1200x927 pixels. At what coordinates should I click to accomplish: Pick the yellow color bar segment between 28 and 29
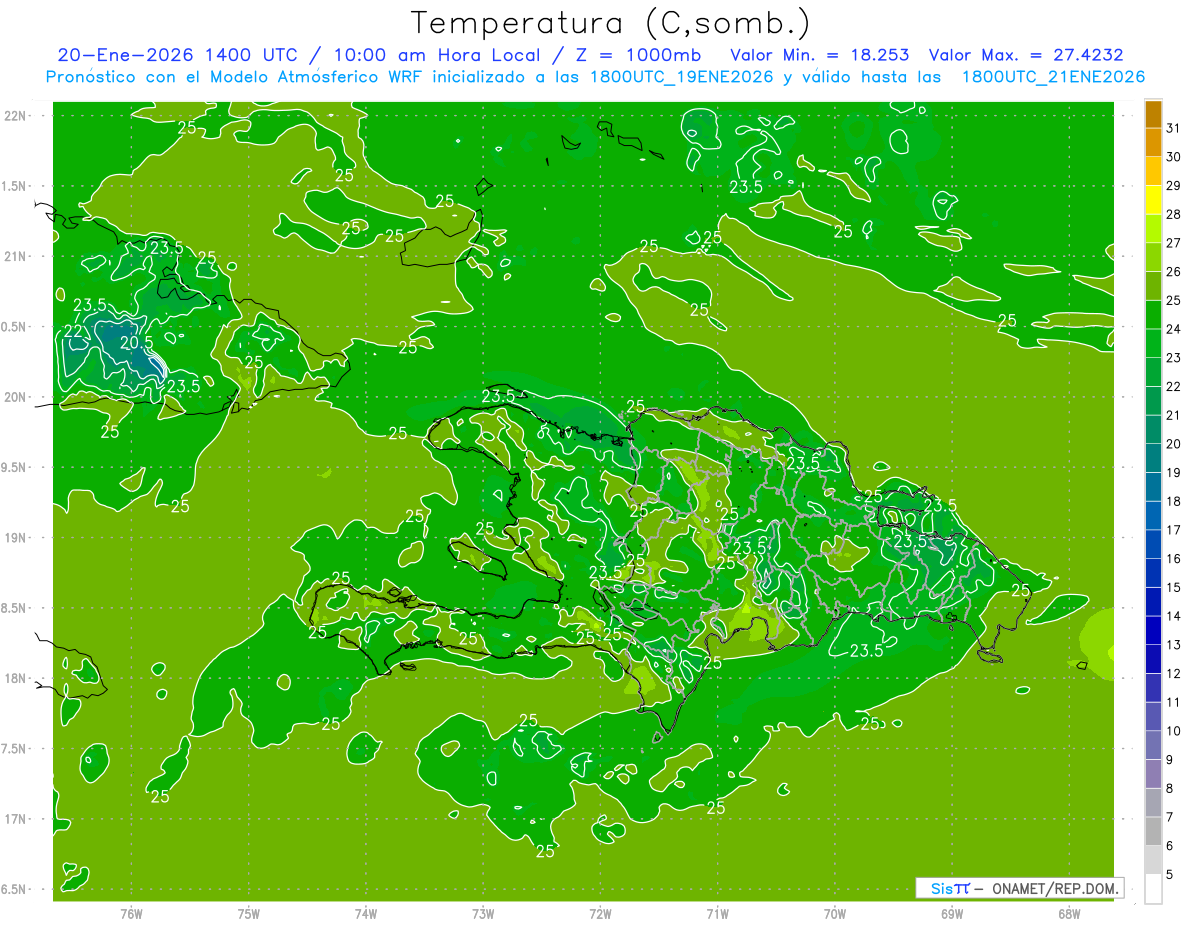click(1153, 200)
